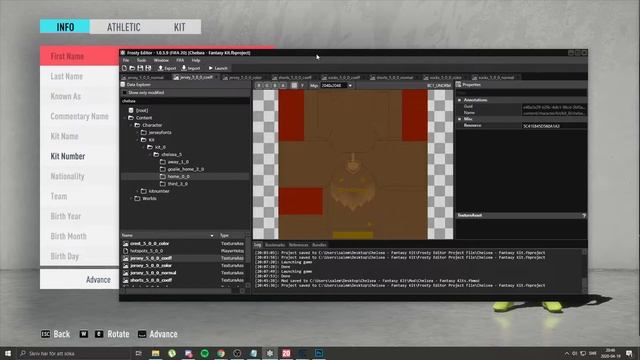Collapse the kit_0 folder expander
Image resolution: width=640 pixels, height=360 pixels.
pyautogui.click(x=144, y=147)
